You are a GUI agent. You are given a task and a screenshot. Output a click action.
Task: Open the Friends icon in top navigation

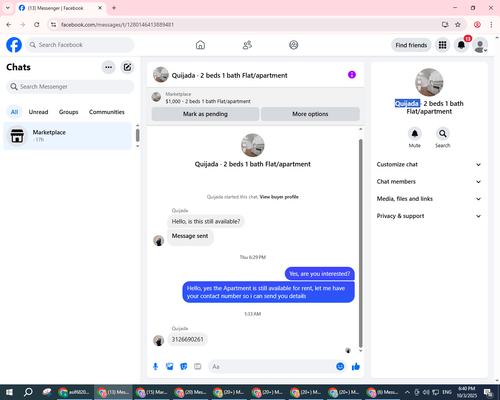coord(247,45)
